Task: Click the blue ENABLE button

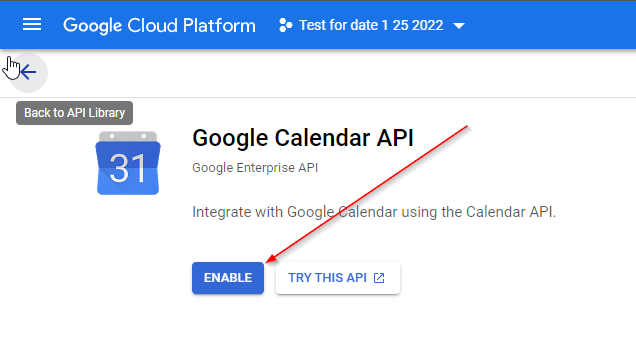Action: (x=228, y=278)
